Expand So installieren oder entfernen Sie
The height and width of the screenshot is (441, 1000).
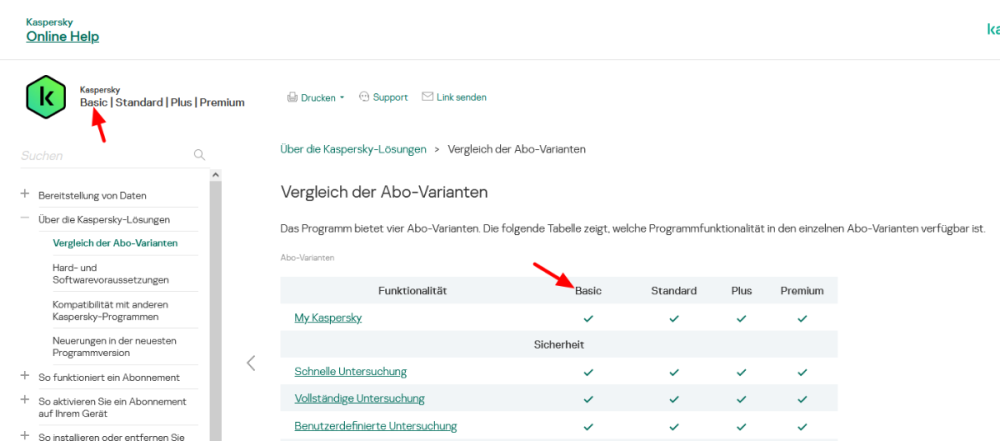[x=25, y=435]
